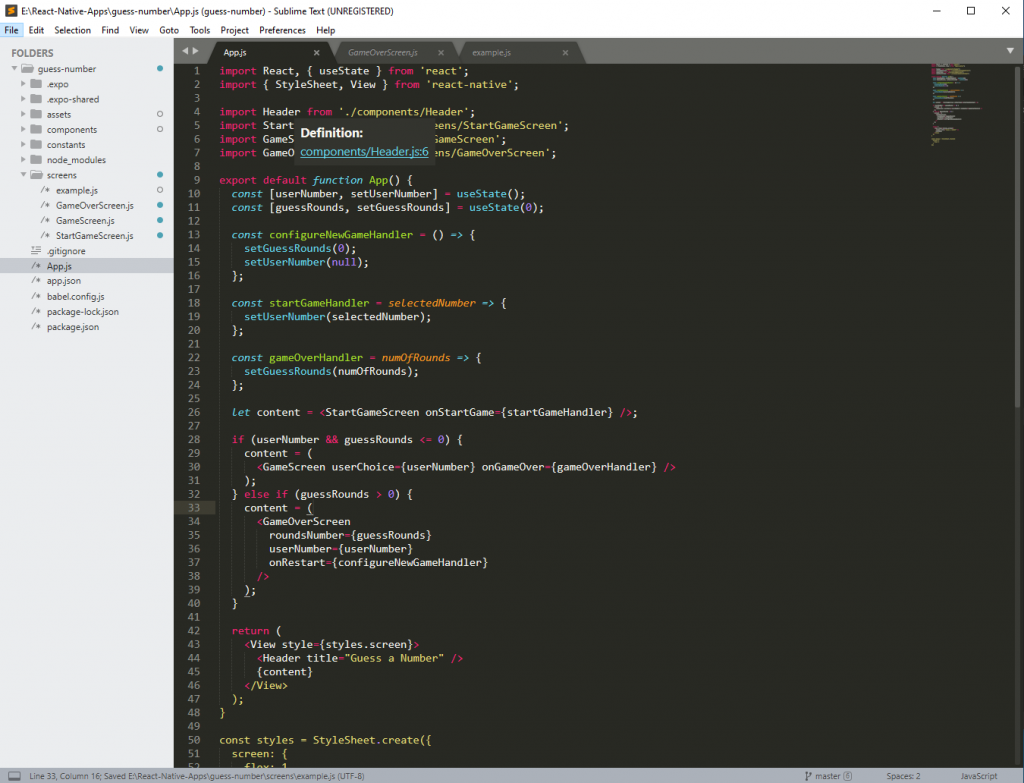Click line number 33 in the gutter

point(194,507)
